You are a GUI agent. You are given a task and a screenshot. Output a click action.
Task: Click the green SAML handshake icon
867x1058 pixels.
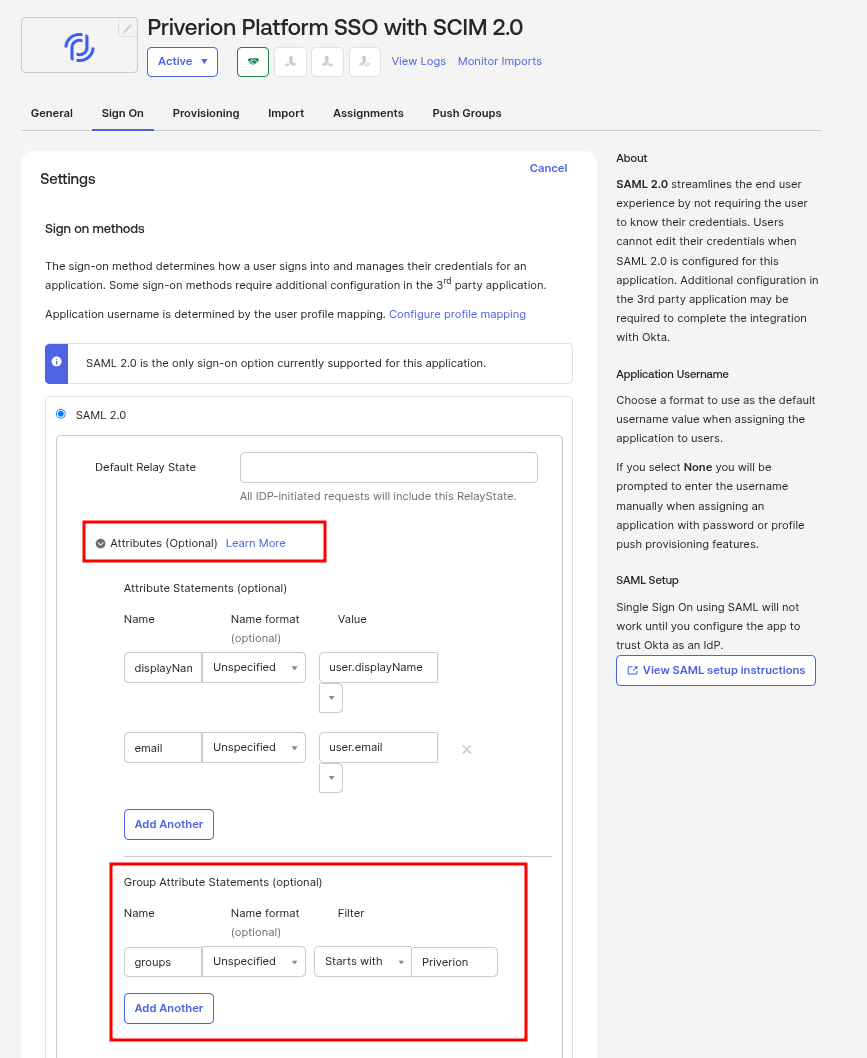pos(253,61)
